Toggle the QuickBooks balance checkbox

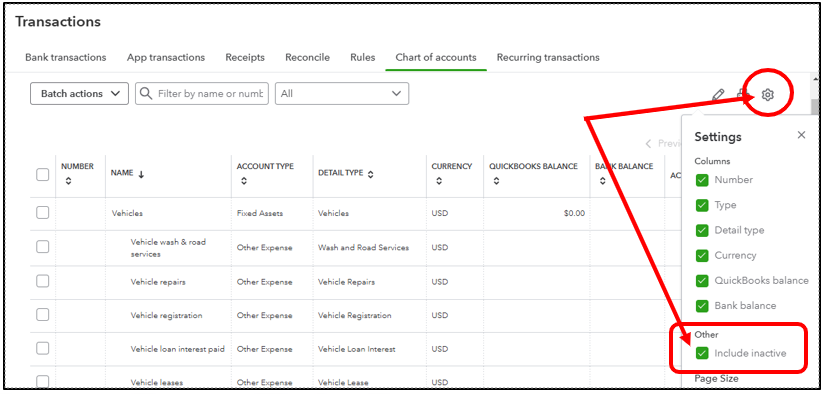tap(702, 281)
